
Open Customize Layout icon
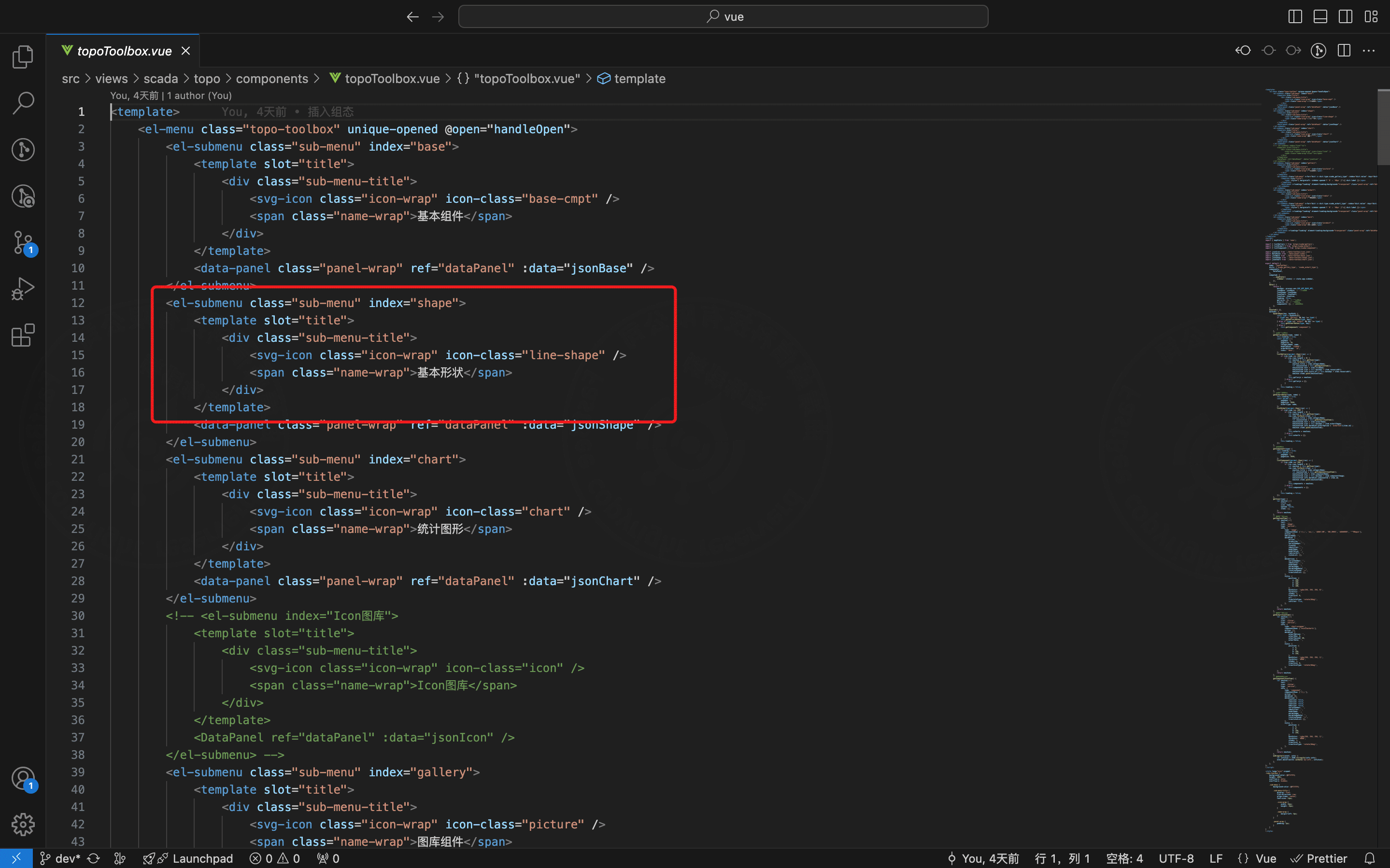(x=1371, y=16)
